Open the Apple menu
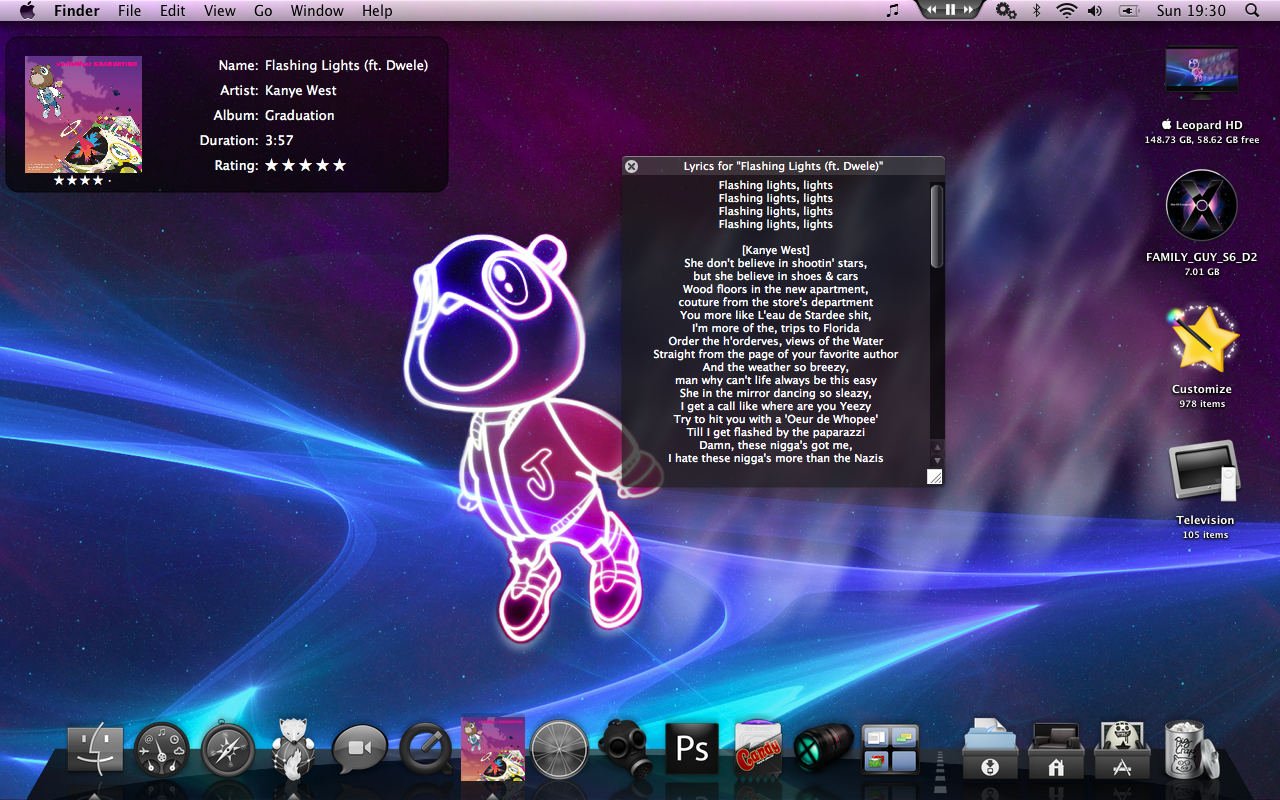Screen dimensions: 1280x800 coord(27,10)
